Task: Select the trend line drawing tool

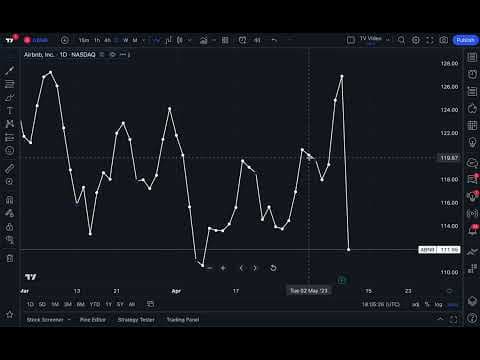Action: 10,70
